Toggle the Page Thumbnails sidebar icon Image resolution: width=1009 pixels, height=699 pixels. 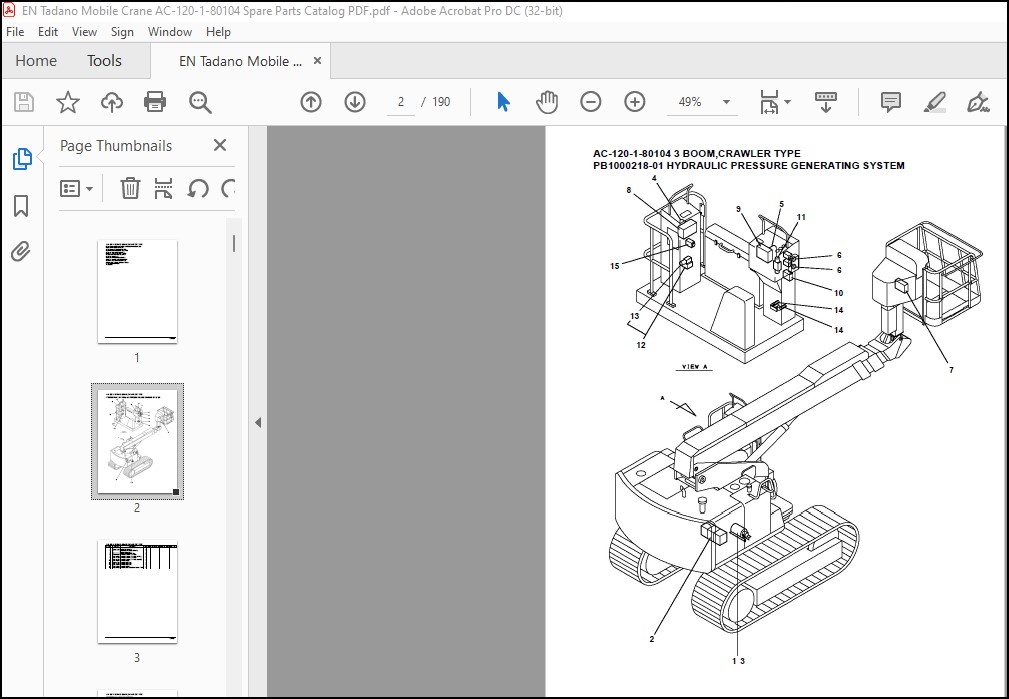22,159
